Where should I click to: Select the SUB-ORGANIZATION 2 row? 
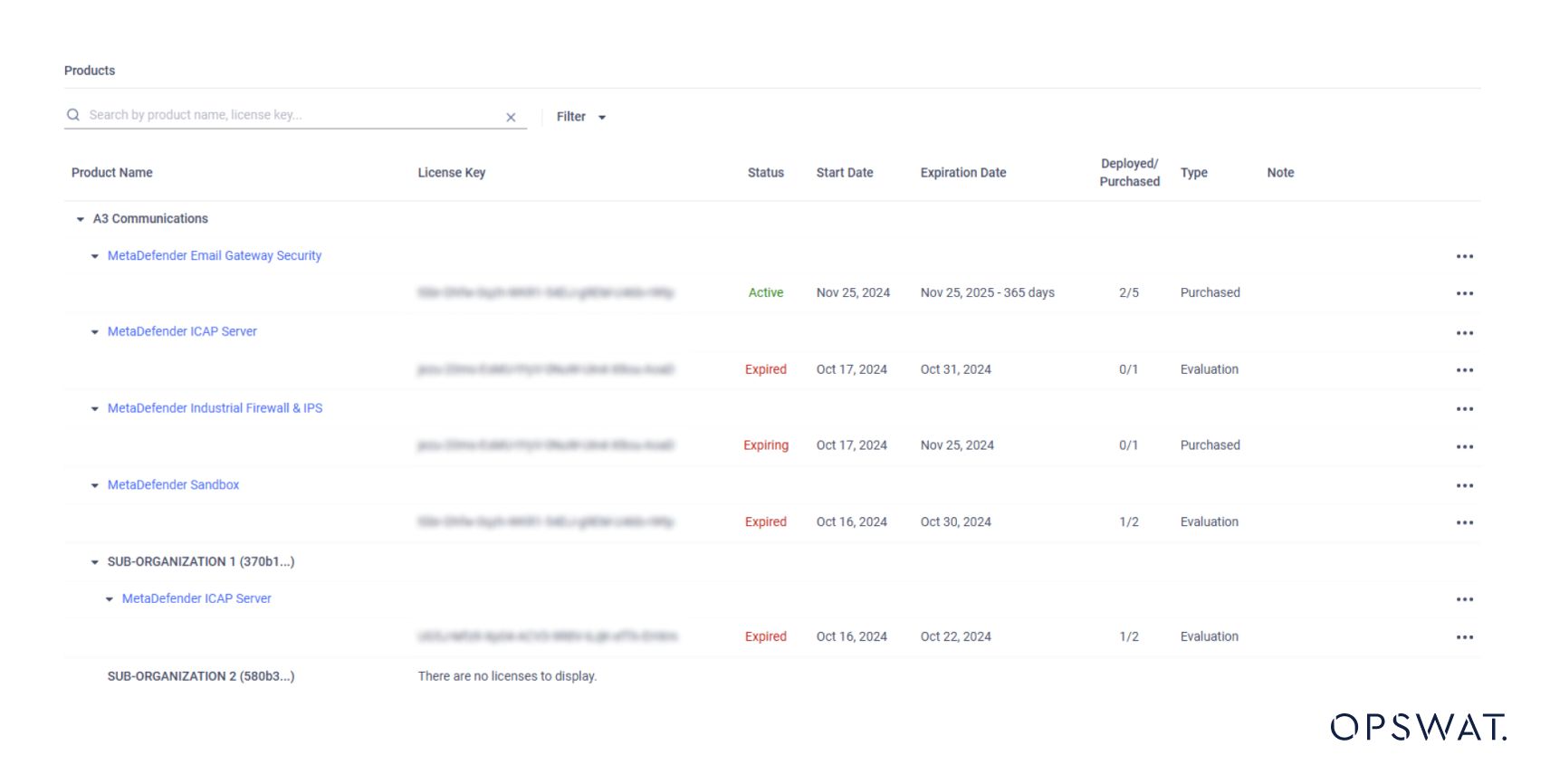click(x=201, y=676)
